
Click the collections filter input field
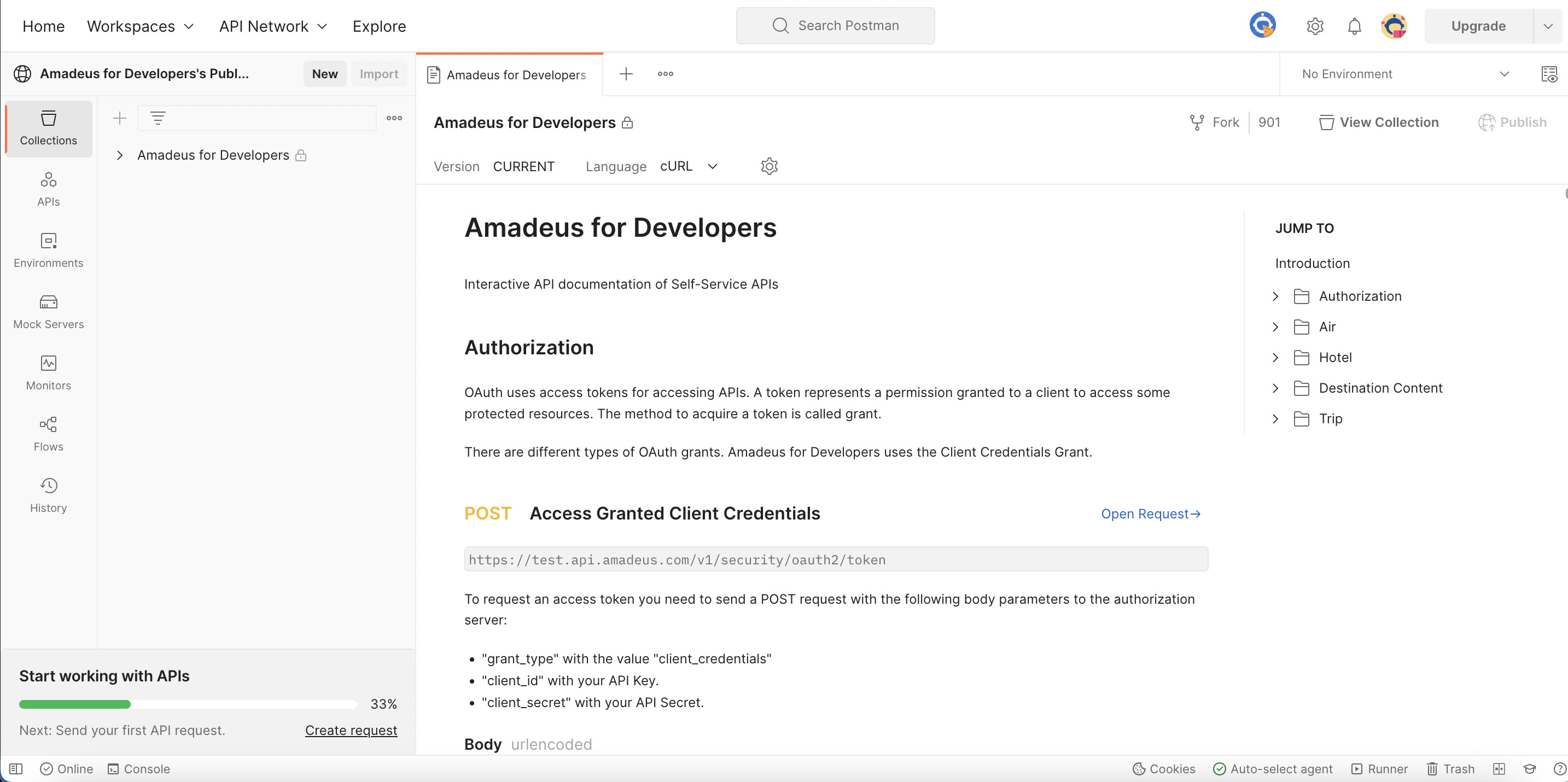[257, 118]
